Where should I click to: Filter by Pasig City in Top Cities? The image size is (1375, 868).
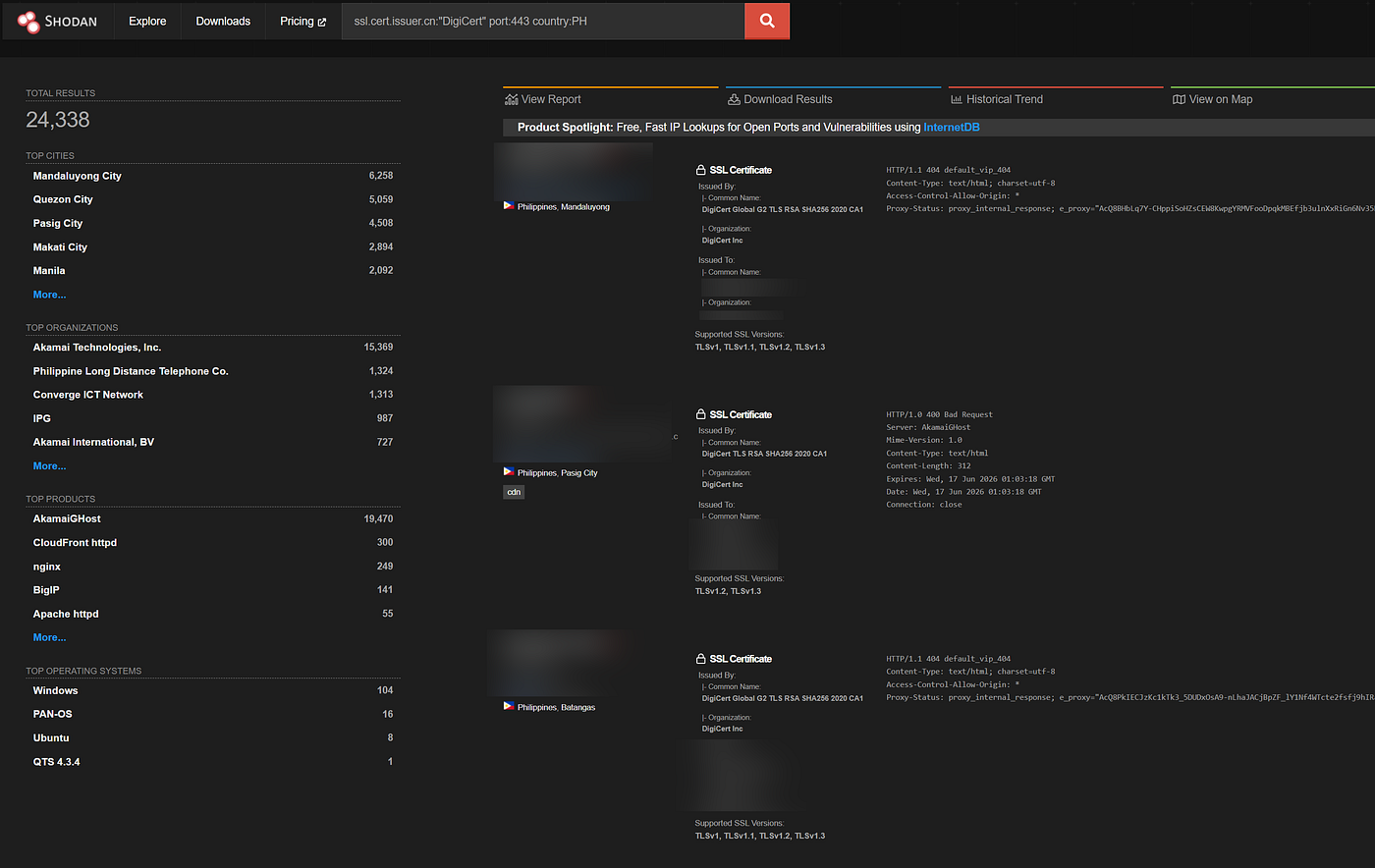point(58,223)
